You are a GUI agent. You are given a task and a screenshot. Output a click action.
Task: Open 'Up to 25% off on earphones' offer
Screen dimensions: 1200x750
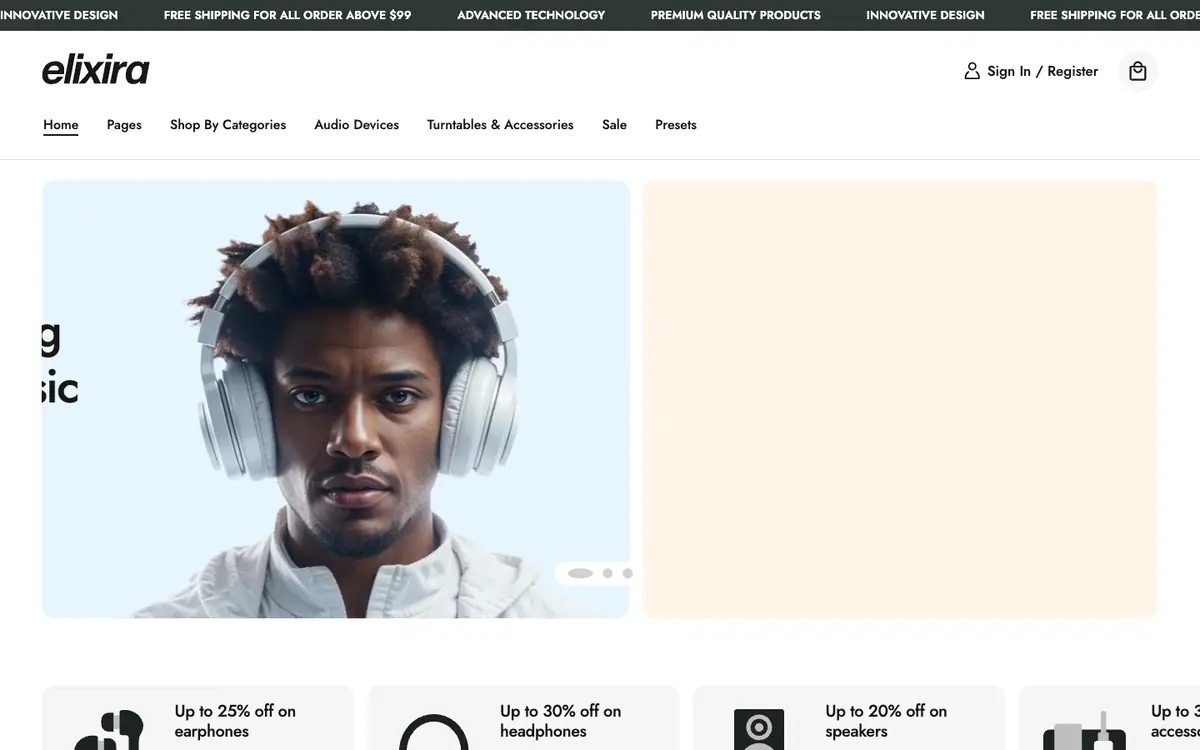pyautogui.click(x=235, y=721)
